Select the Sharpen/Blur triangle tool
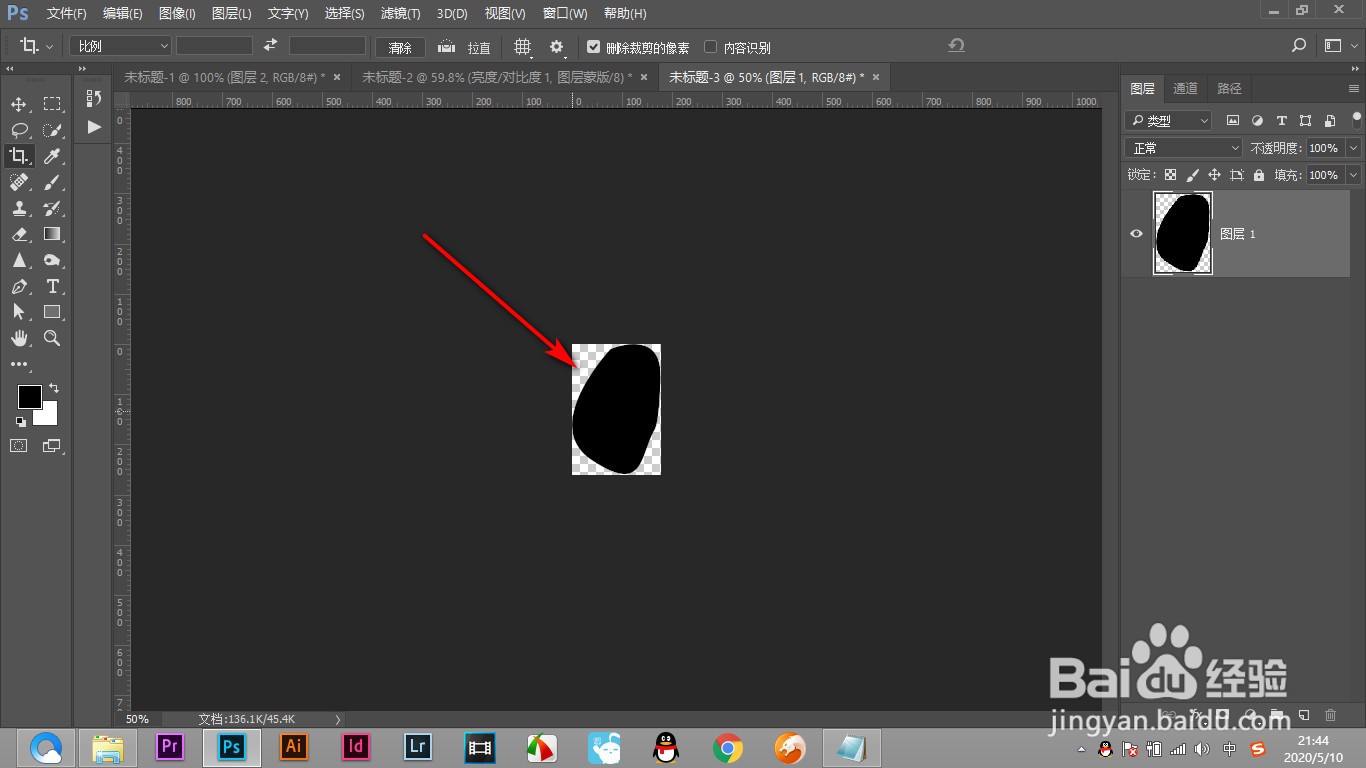 click(18, 260)
